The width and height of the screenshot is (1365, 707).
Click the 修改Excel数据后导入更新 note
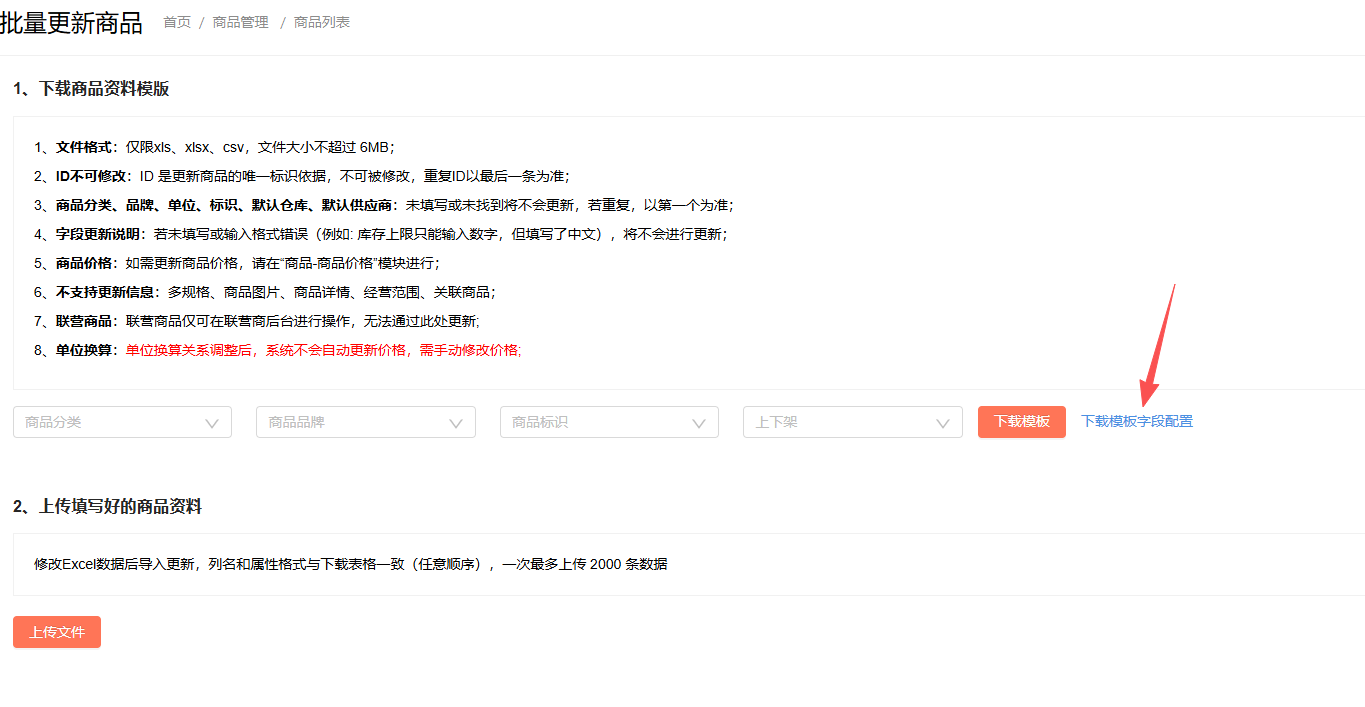point(350,564)
